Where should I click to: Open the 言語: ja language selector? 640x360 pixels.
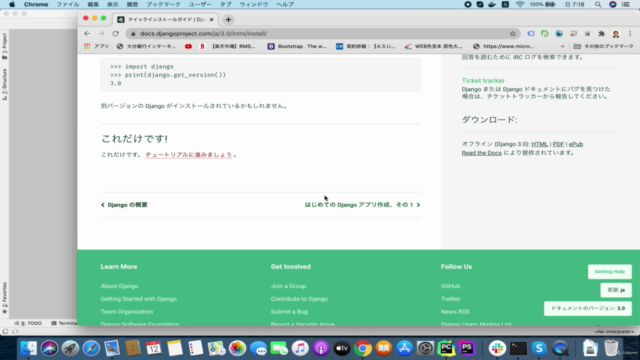pos(616,290)
